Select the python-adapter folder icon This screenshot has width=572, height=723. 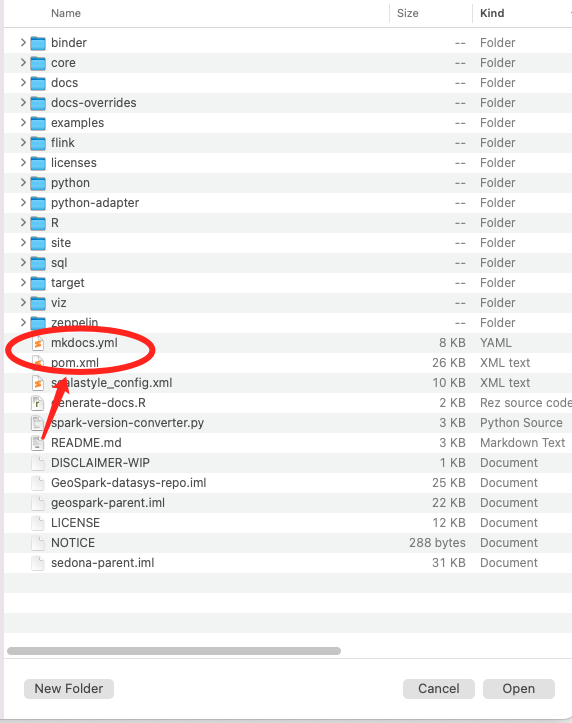38,203
